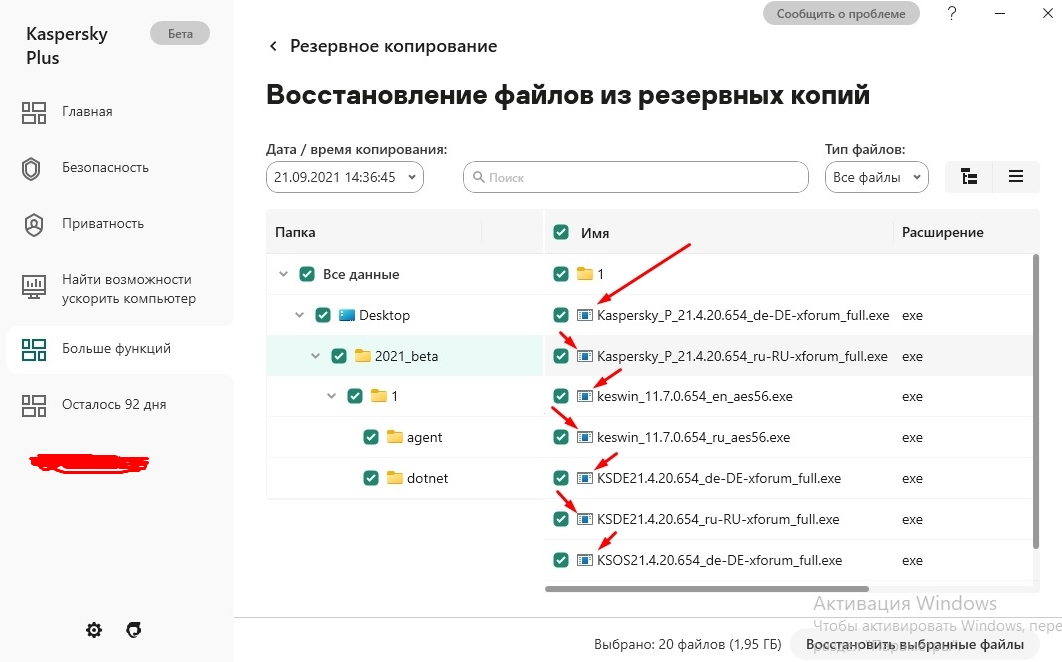This screenshot has height=662, width=1062.
Task: Click the Осталось 92 дня icon
Action: [x=34, y=405]
